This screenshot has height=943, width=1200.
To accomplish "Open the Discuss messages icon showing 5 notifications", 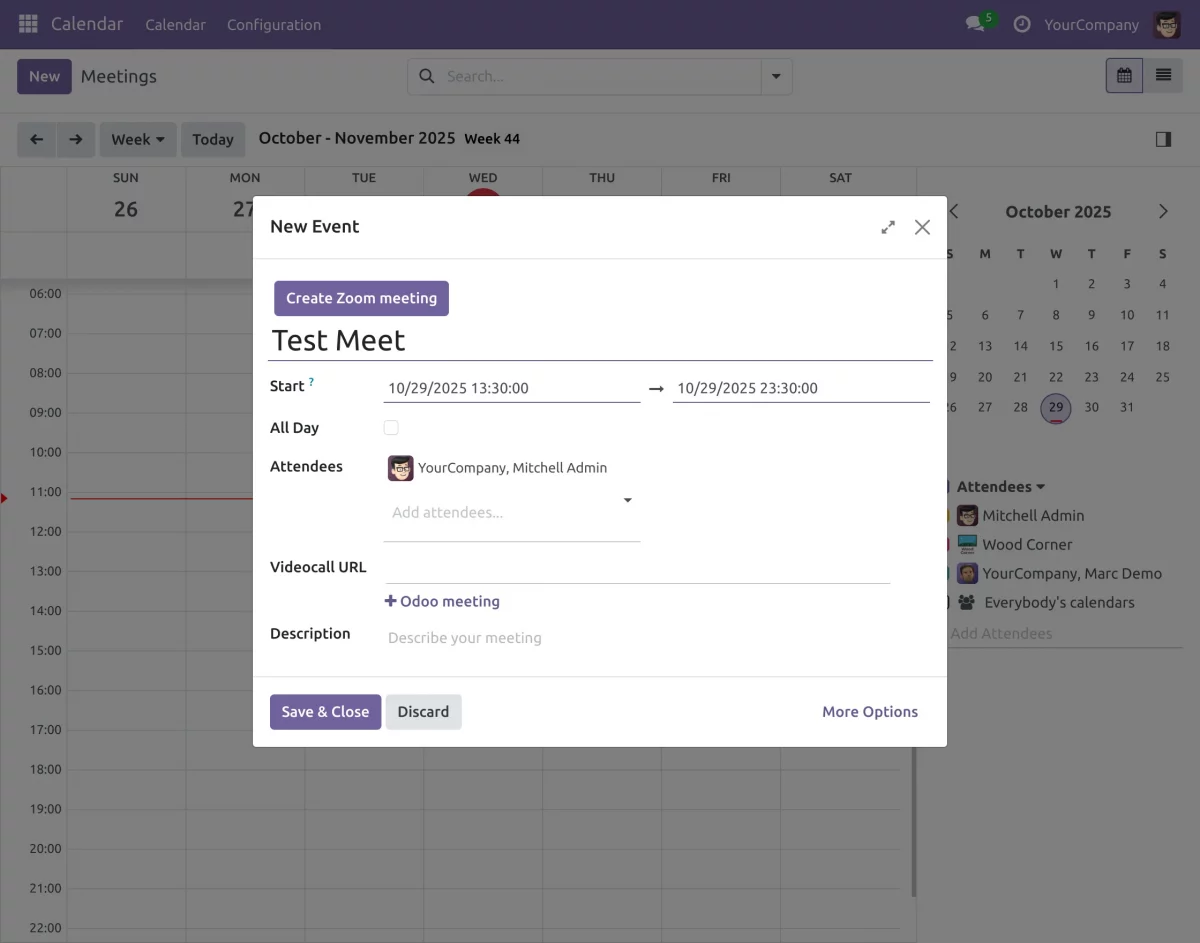I will [x=975, y=24].
